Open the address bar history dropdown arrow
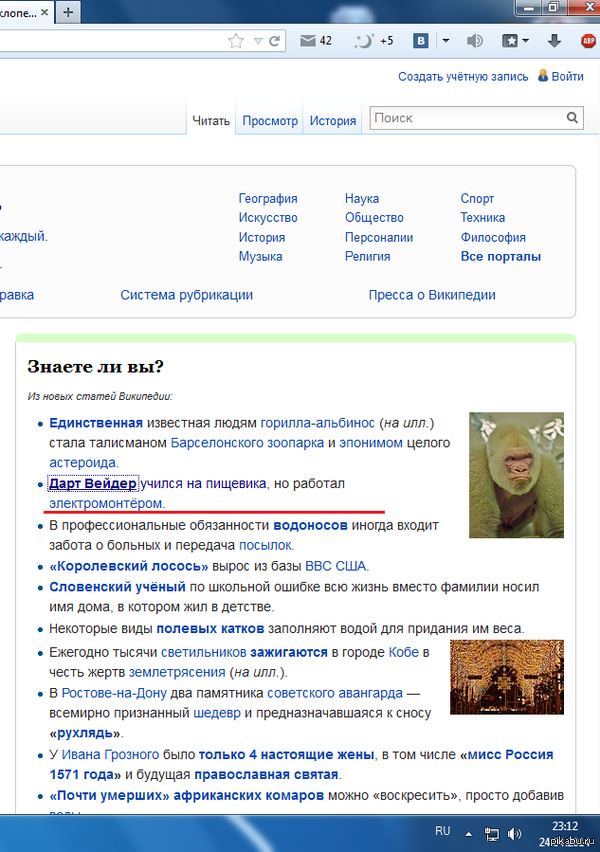 point(258,41)
